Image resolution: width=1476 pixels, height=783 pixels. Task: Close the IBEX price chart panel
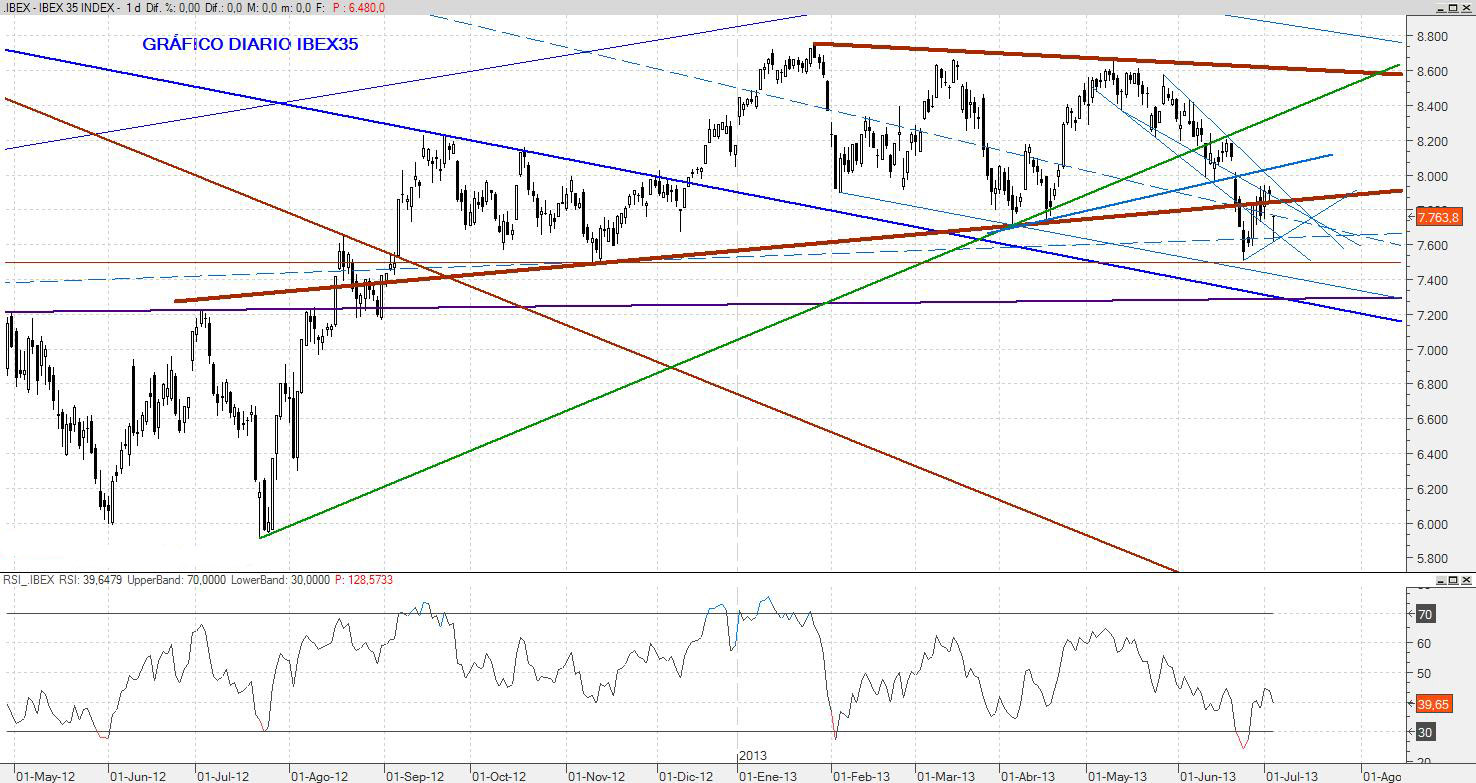click(x=1467, y=8)
